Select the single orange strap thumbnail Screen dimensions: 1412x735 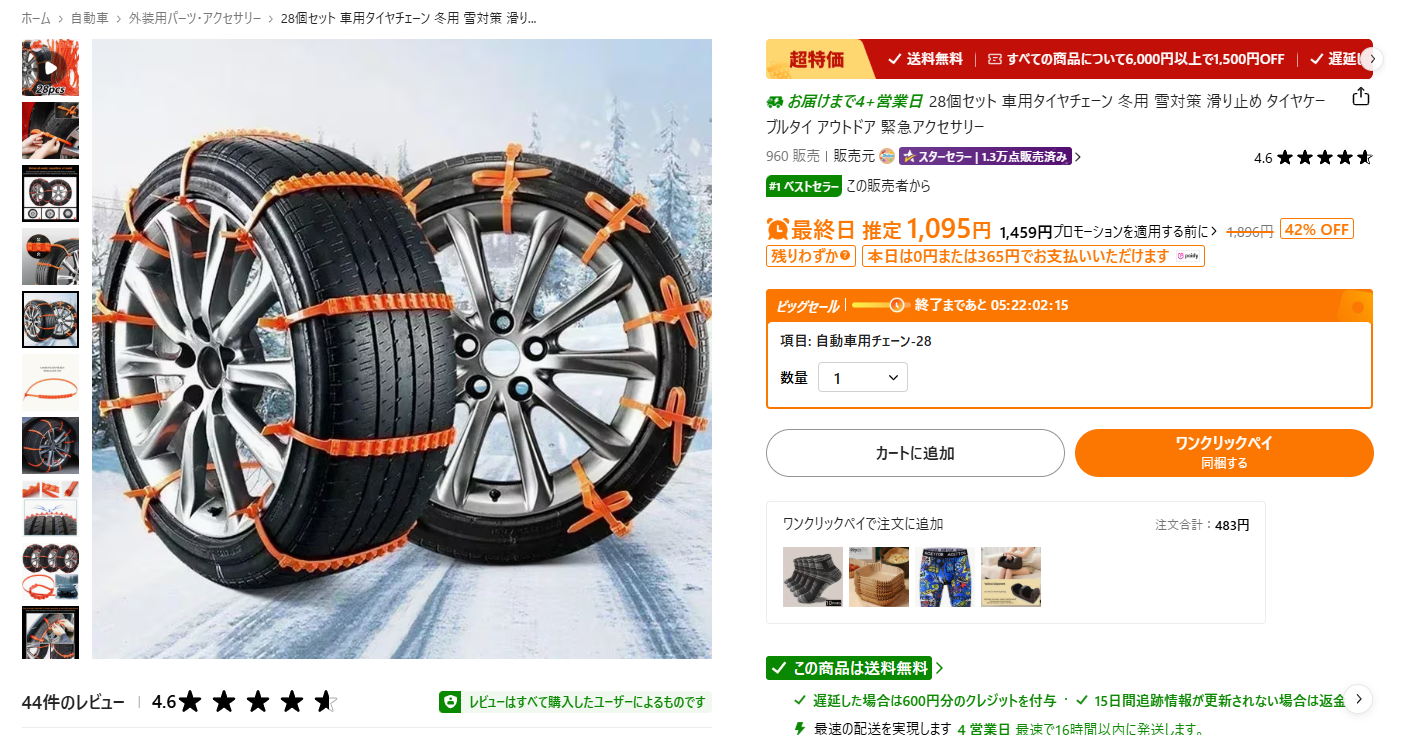(50, 382)
